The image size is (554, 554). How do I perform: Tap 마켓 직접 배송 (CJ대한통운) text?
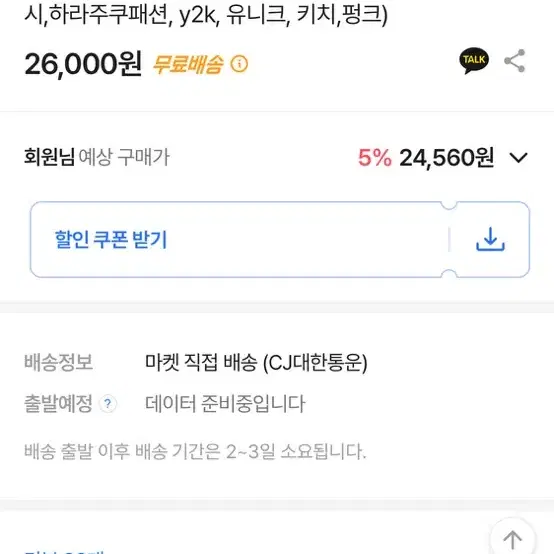click(x=256, y=363)
